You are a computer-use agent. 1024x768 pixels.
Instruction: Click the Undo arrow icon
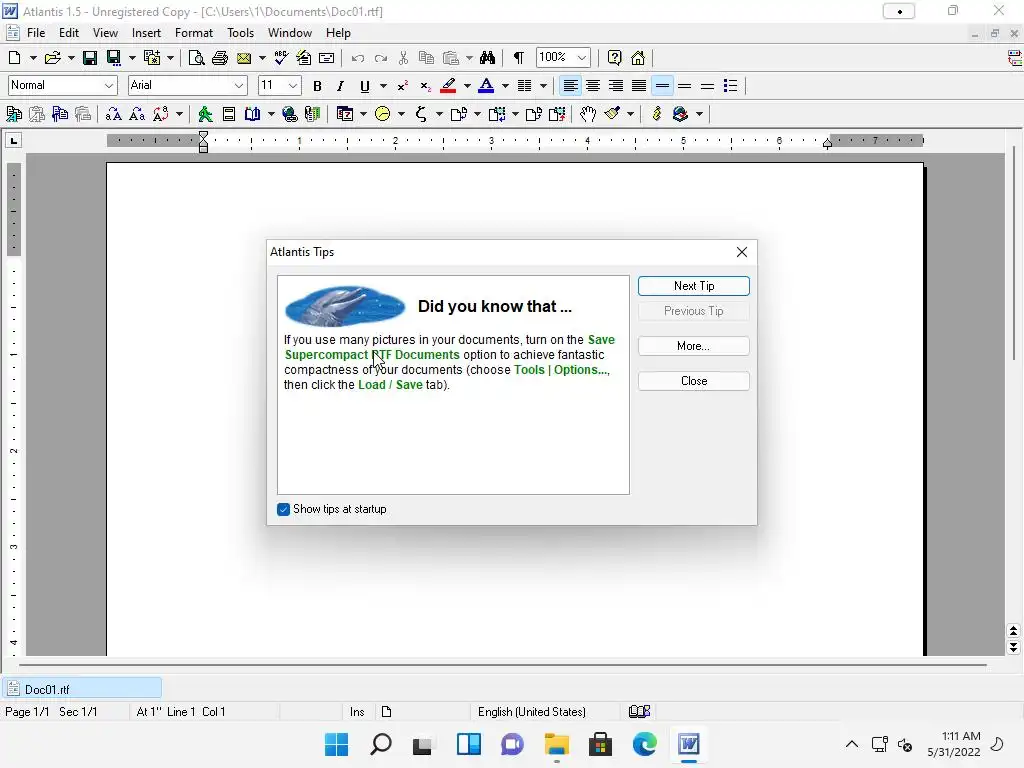(357, 58)
